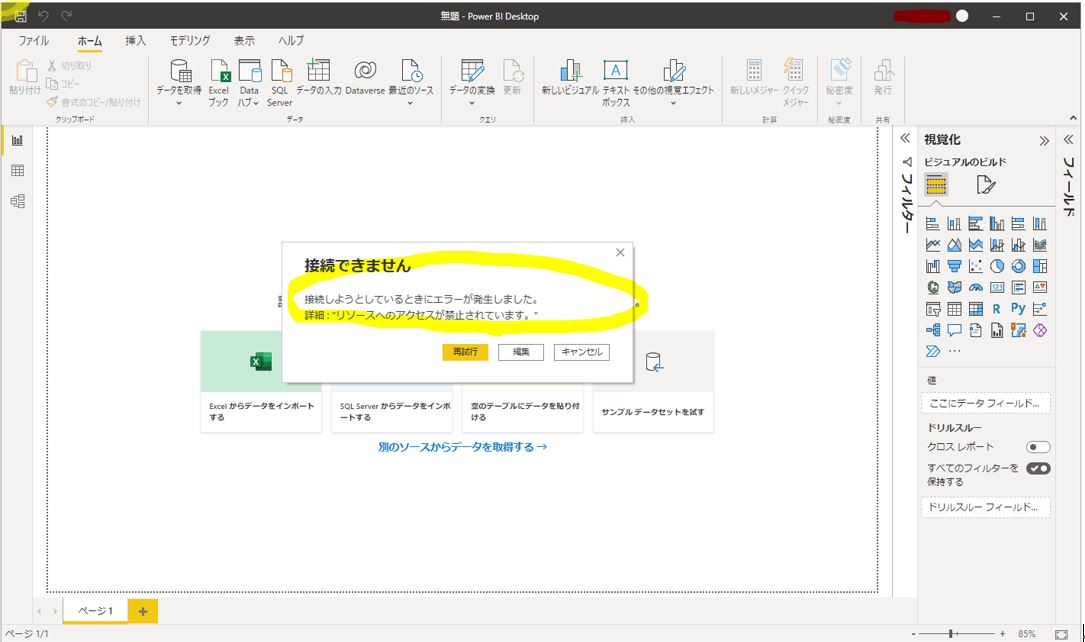Click the Excel ブック icon in ribbon
The width and height of the screenshot is (1085, 642).
[219, 72]
